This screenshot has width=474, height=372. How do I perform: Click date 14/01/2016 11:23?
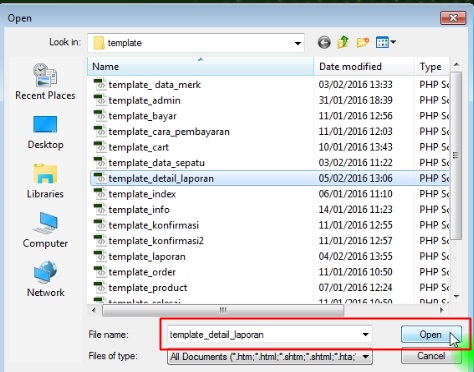pos(355,209)
